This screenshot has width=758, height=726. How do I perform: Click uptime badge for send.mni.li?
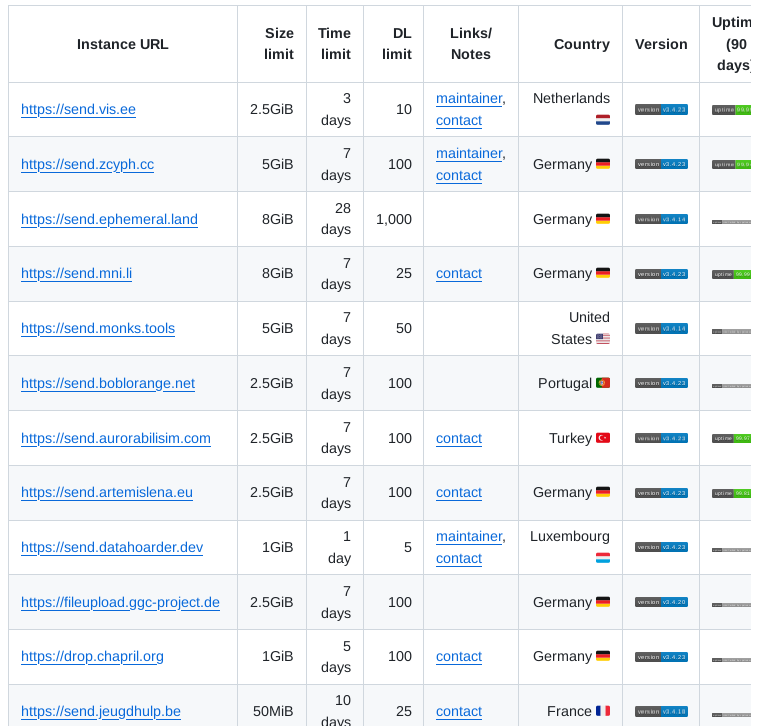coord(731,274)
